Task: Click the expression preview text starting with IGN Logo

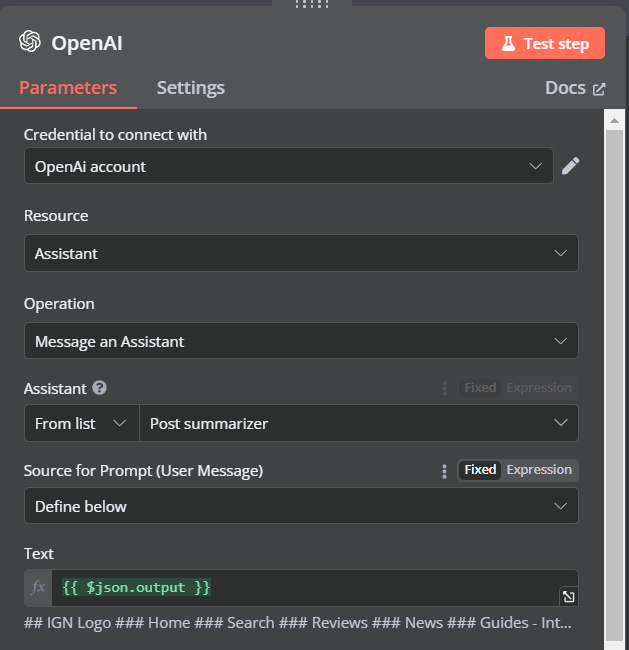Action: pos(298,623)
